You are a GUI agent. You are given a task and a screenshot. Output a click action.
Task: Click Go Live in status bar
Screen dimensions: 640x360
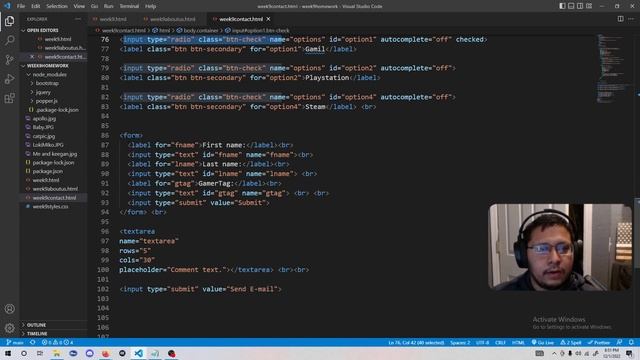coord(542,342)
